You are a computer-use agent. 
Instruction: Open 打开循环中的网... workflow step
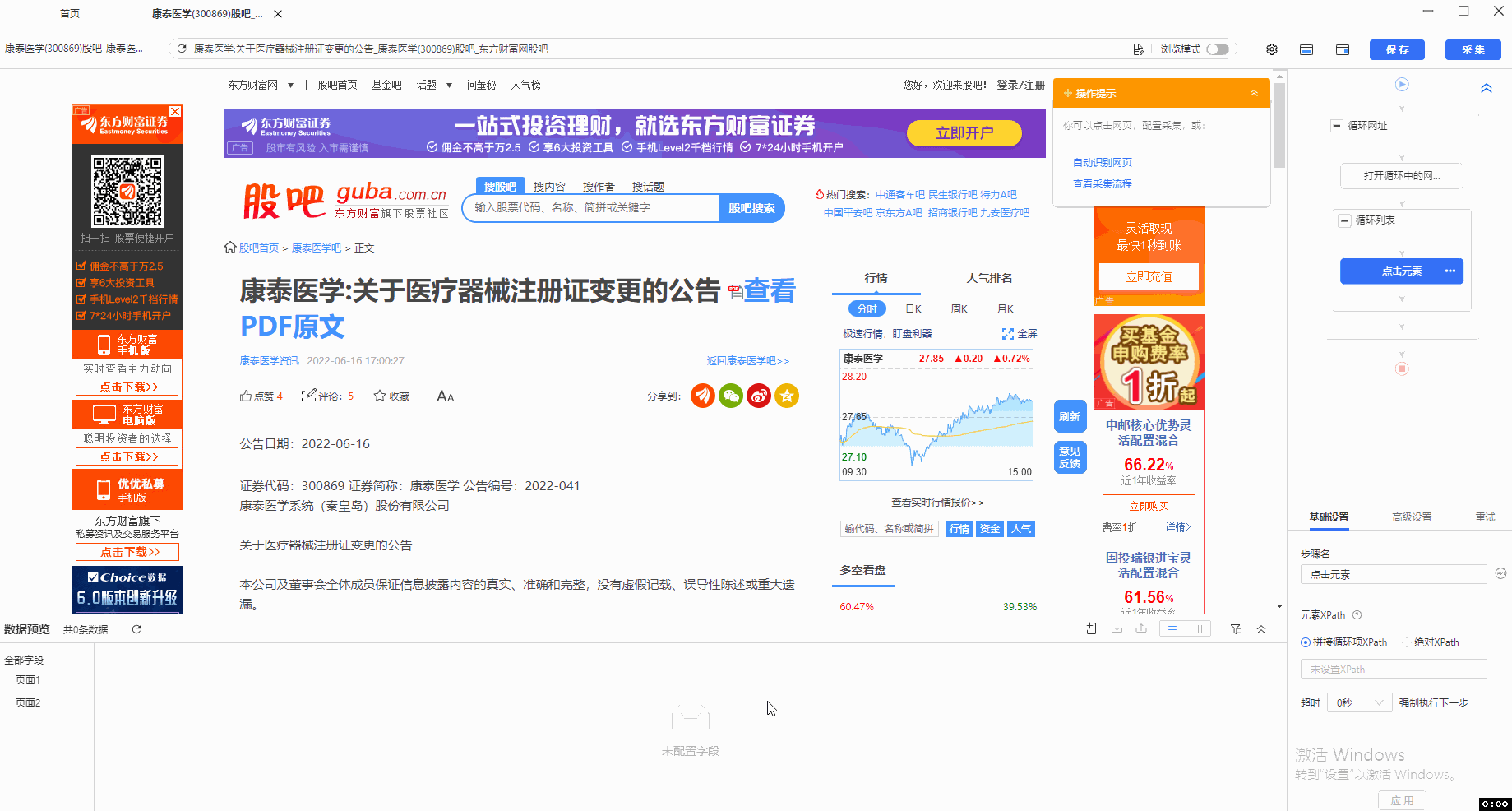pos(1402,176)
